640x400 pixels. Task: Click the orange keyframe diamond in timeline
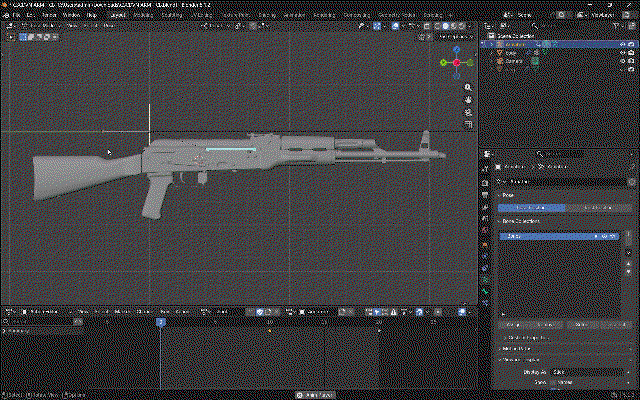pos(269,331)
